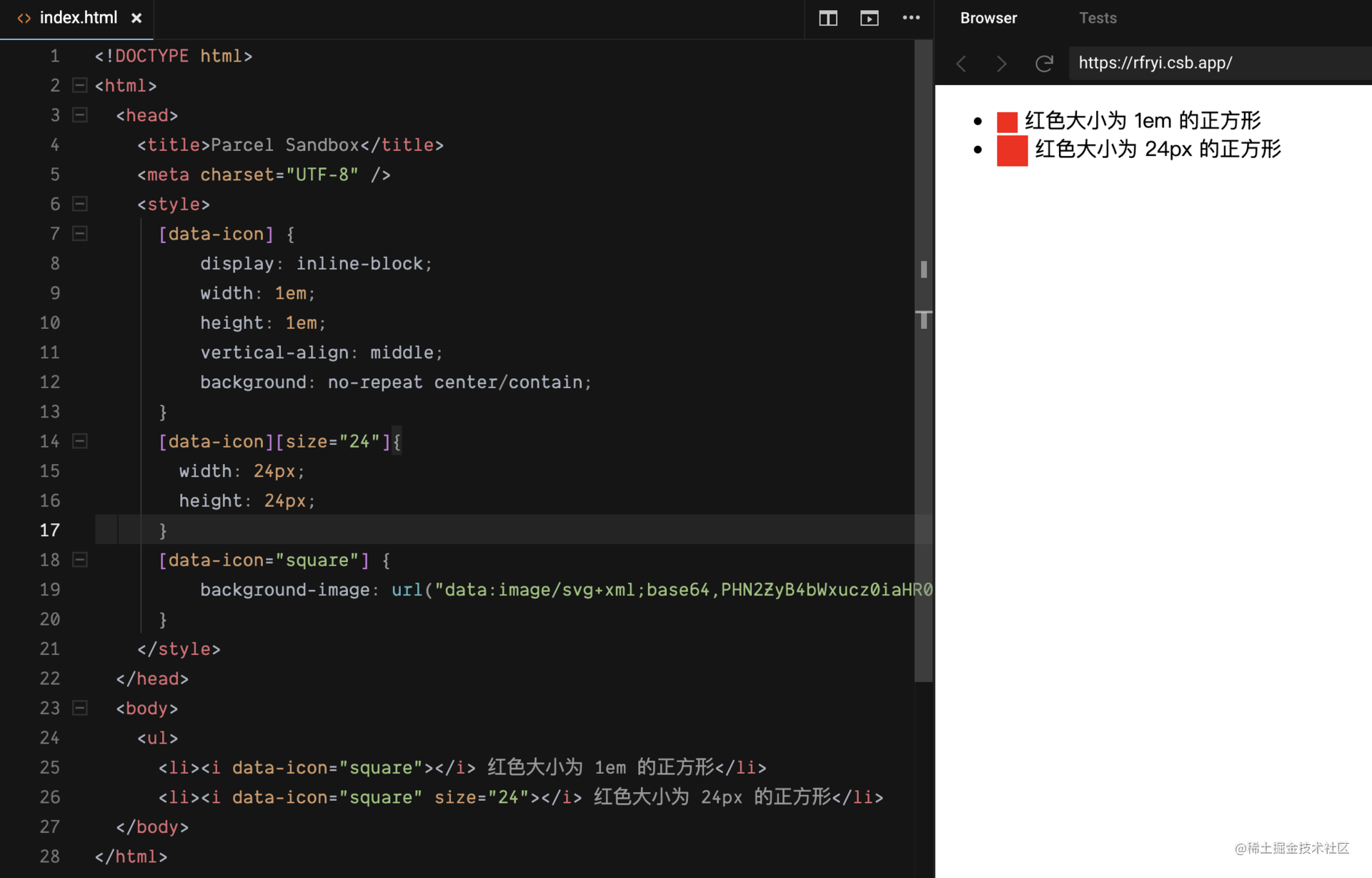
Task: Select the Browser tab
Action: (988, 18)
